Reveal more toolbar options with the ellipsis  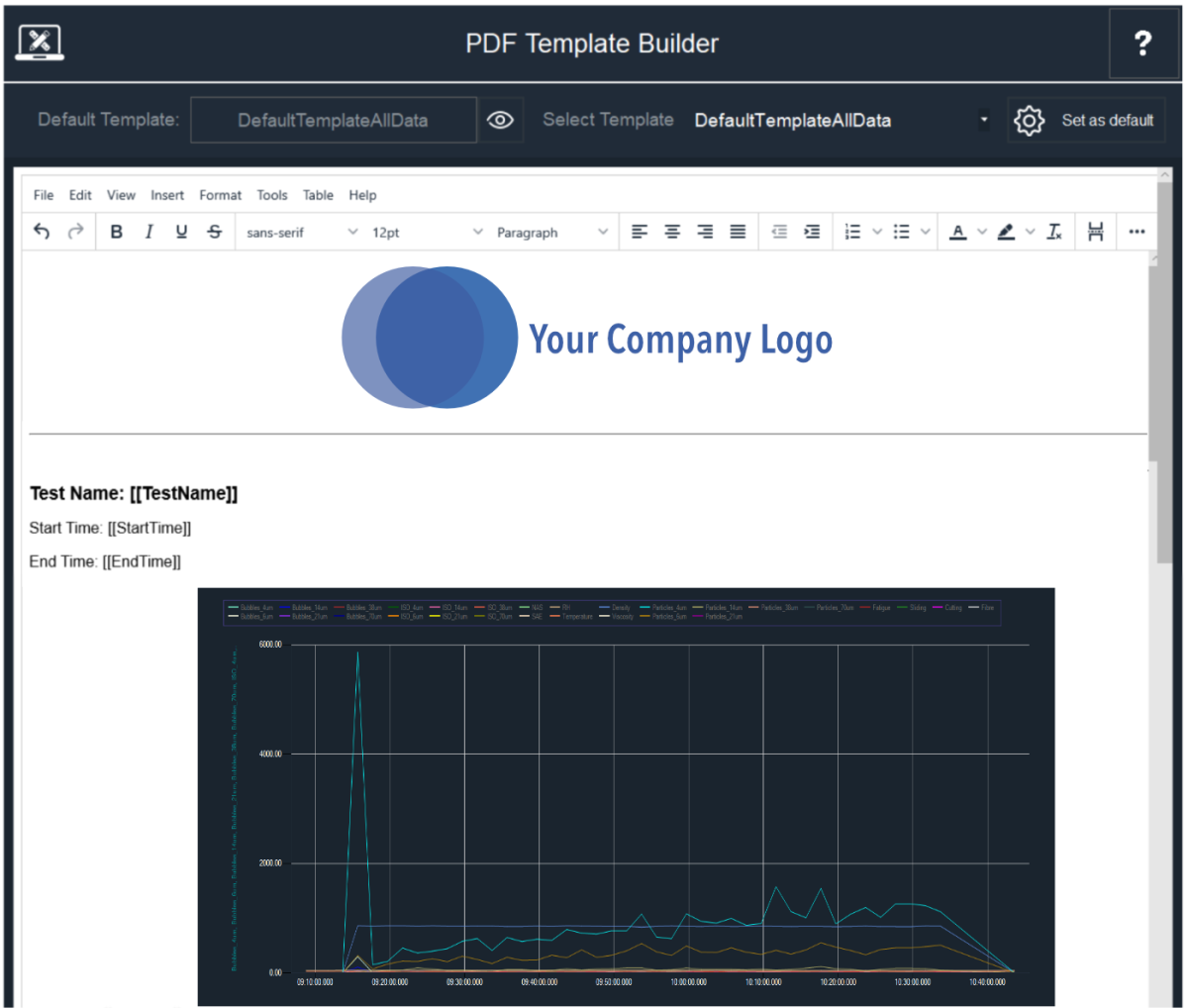(x=1137, y=232)
